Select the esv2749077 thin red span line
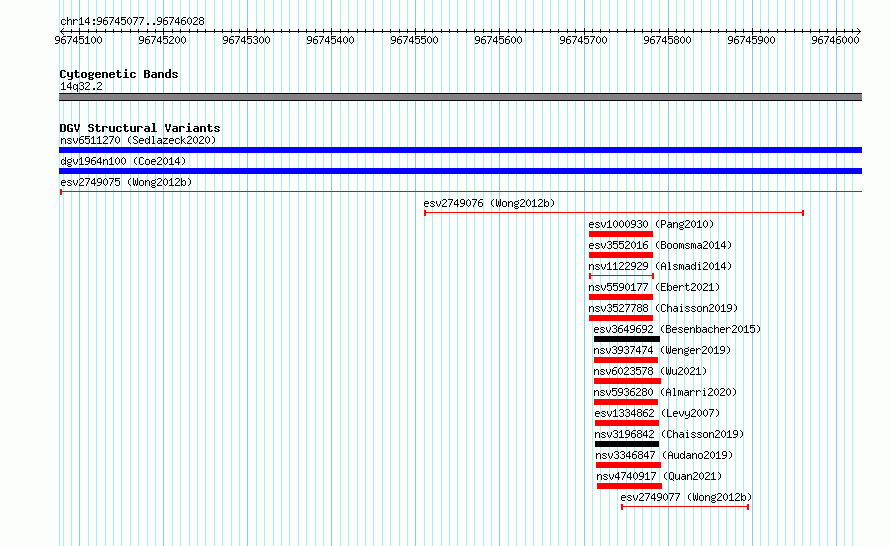Viewport: 890px width, 546px height. coord(685,507)
